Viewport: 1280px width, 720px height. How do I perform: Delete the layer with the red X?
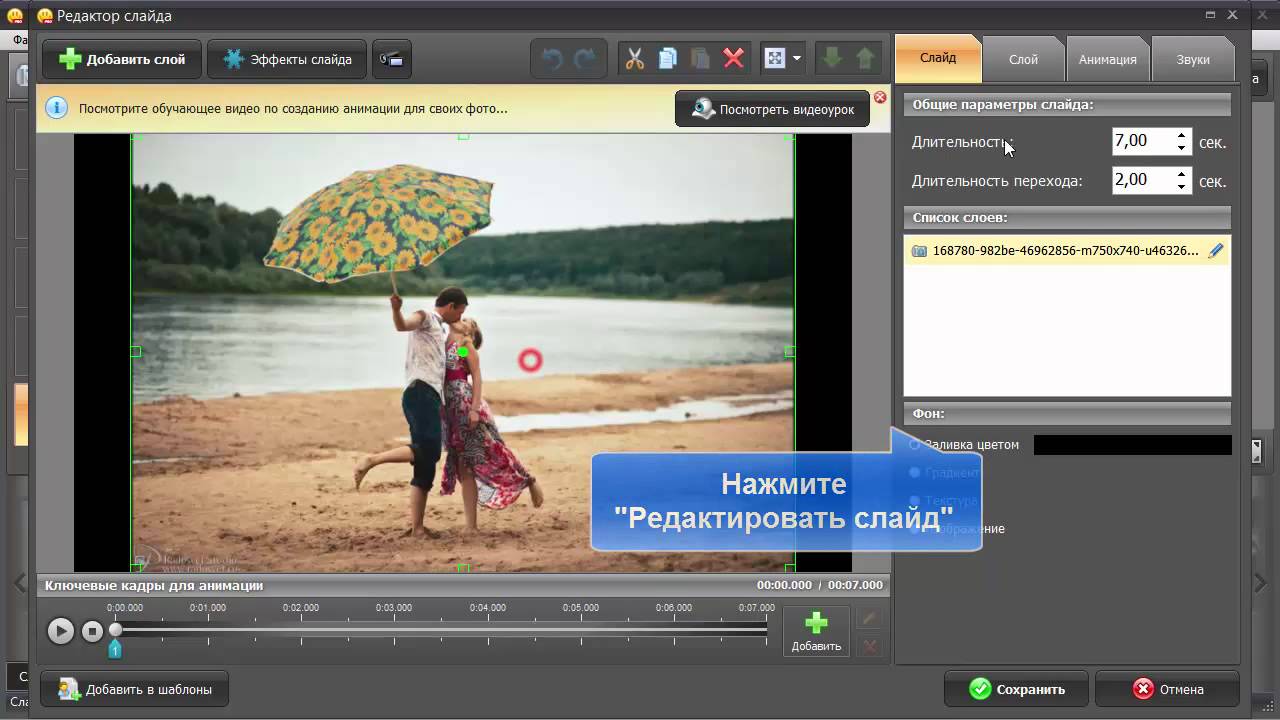point(734,59)
